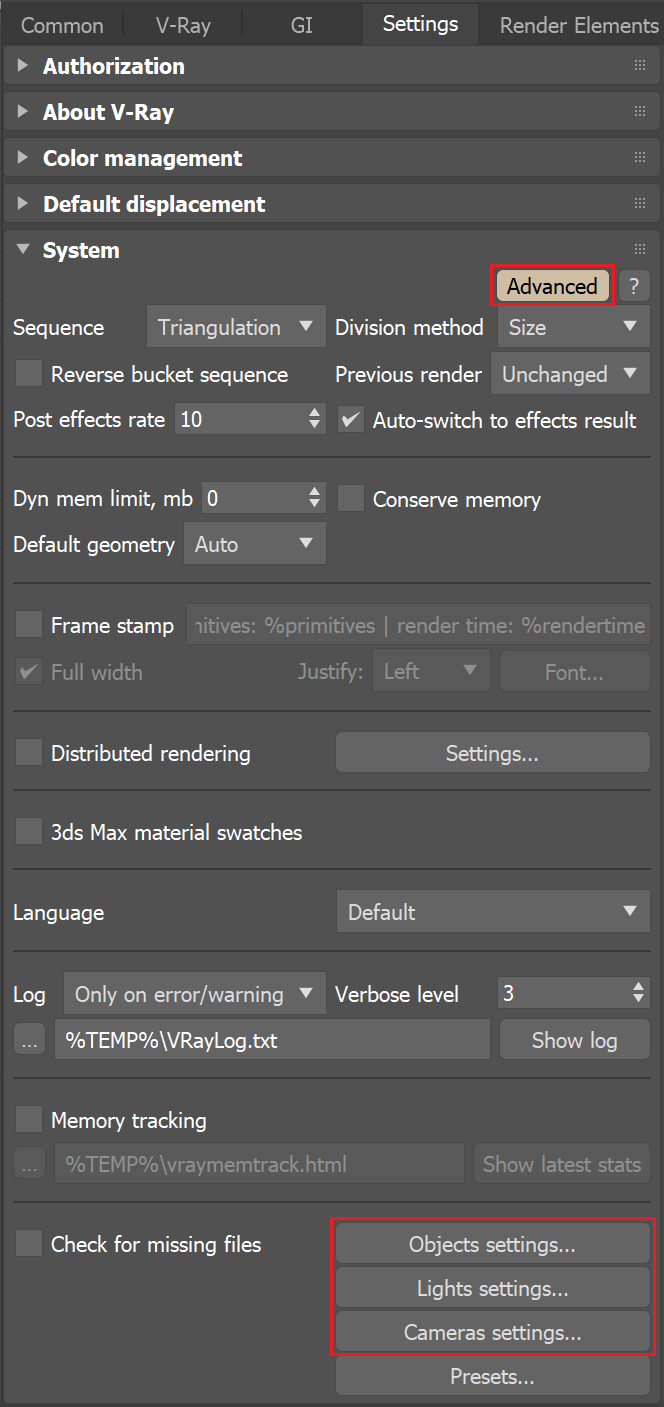Click the System rollout drag handle icon
Image resolution: width=664 pixels, height=1407 pixels.
click(x=640, y=248)
